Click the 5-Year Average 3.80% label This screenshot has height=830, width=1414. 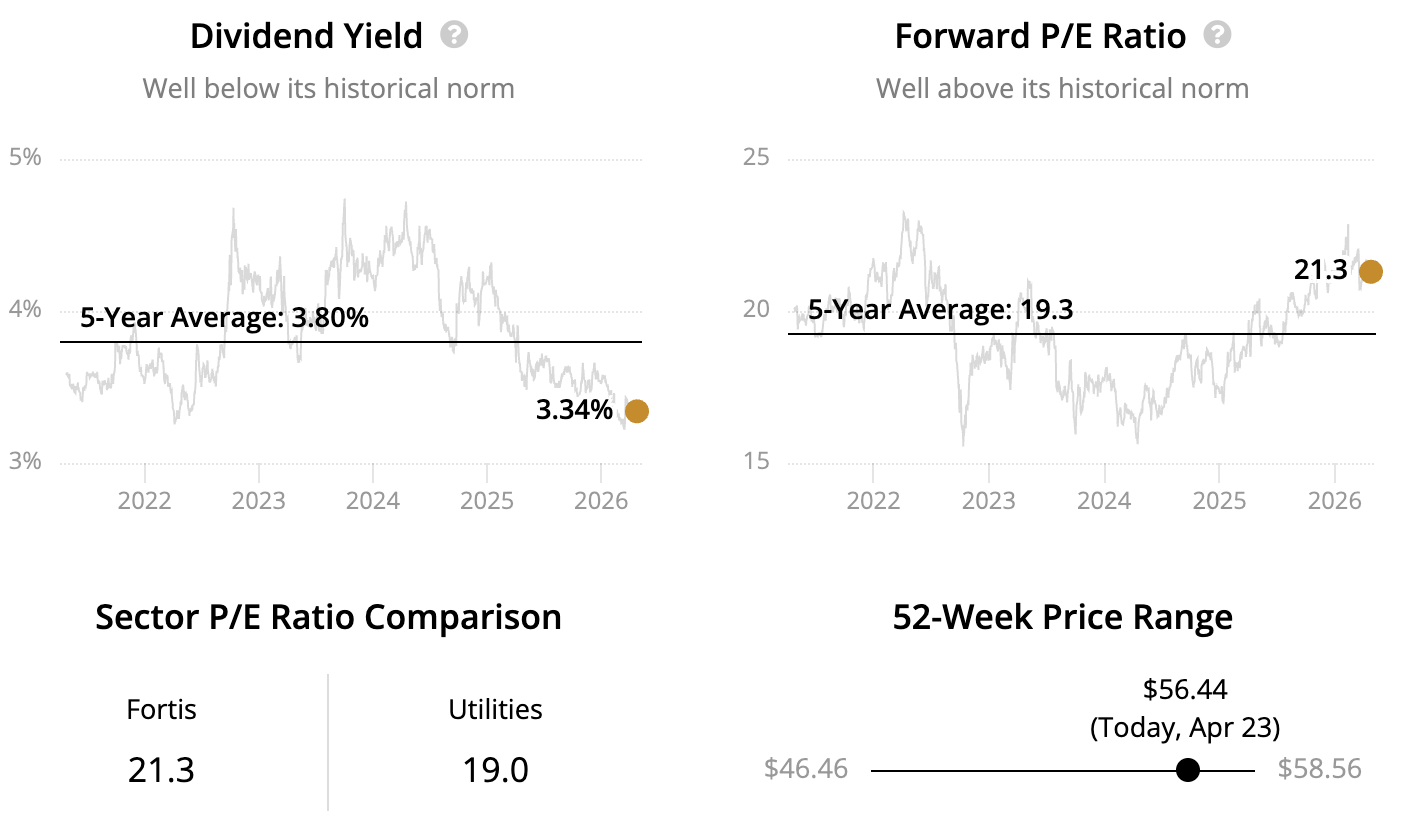(x=224, y=319)
